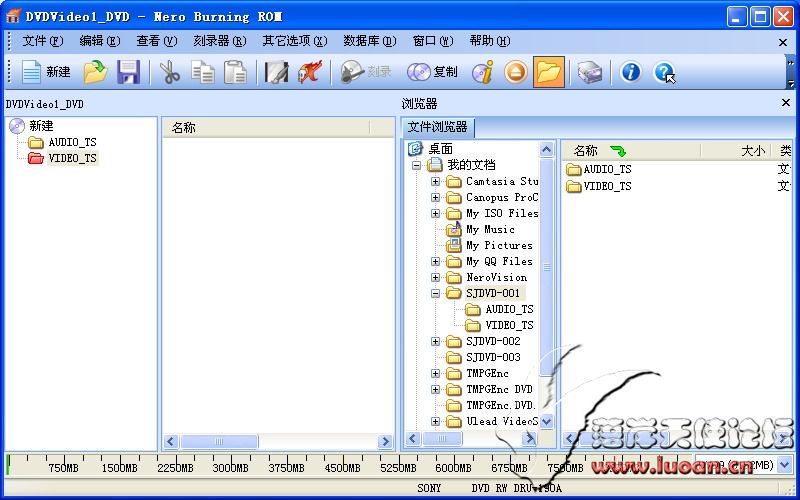Screen dimensions: 800x500
Task: Eject the disc with orange eject icon
Action: pyautogui.click(x=515, y=72)
